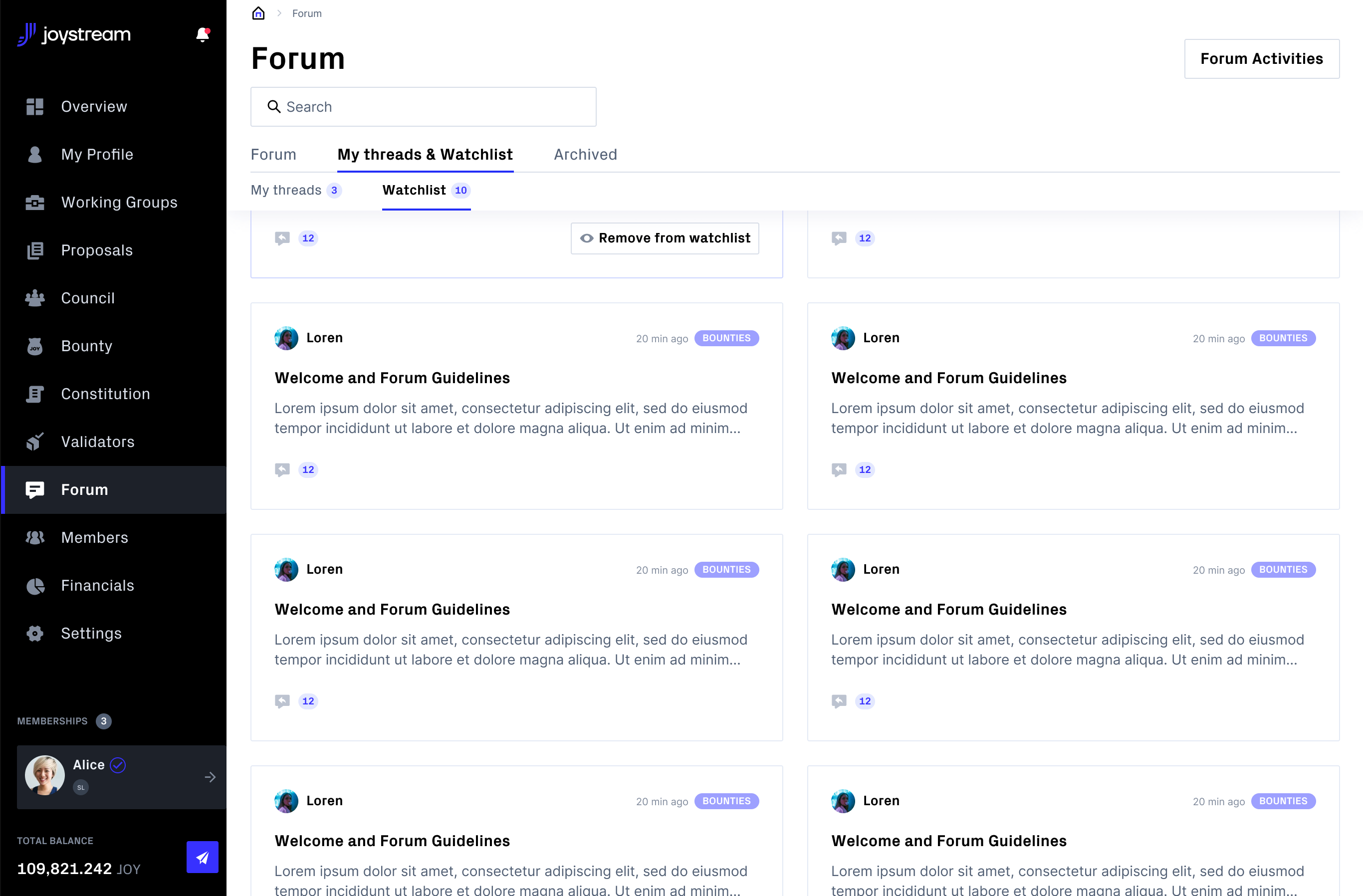Click the Forum chat bubble icon
Image resolution: width=1363 pixels, height=896 pixels.
pos(35,489)
